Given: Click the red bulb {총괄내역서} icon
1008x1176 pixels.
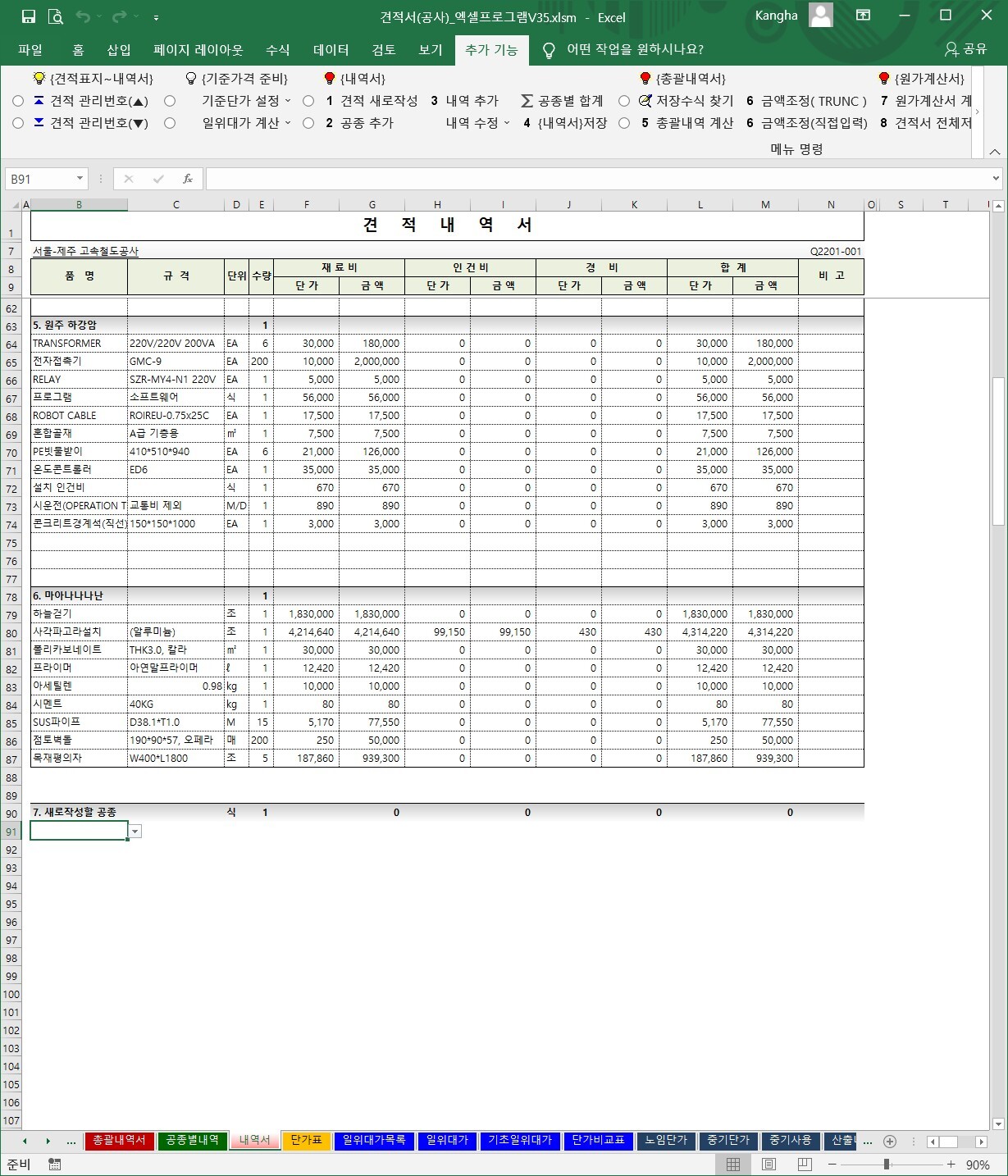Looking at the screenshot, I should point(645,79).
